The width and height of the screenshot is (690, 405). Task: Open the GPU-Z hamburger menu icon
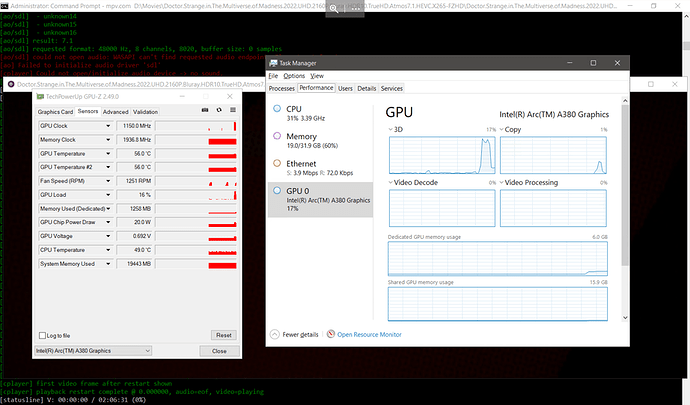[233, 110]
